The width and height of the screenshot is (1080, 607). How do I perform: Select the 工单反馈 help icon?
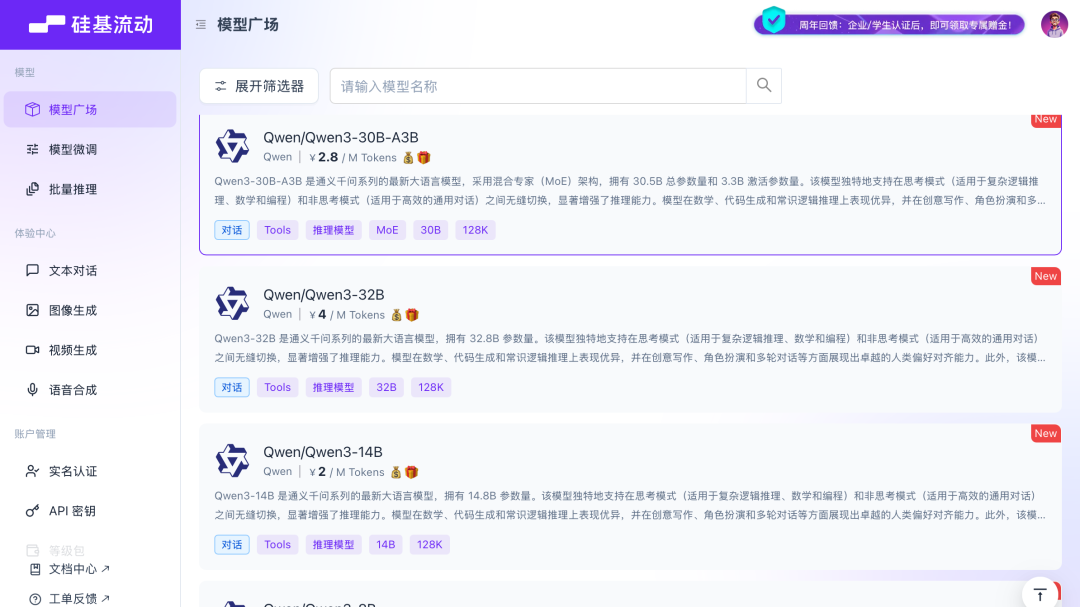(x=34, y=599)
